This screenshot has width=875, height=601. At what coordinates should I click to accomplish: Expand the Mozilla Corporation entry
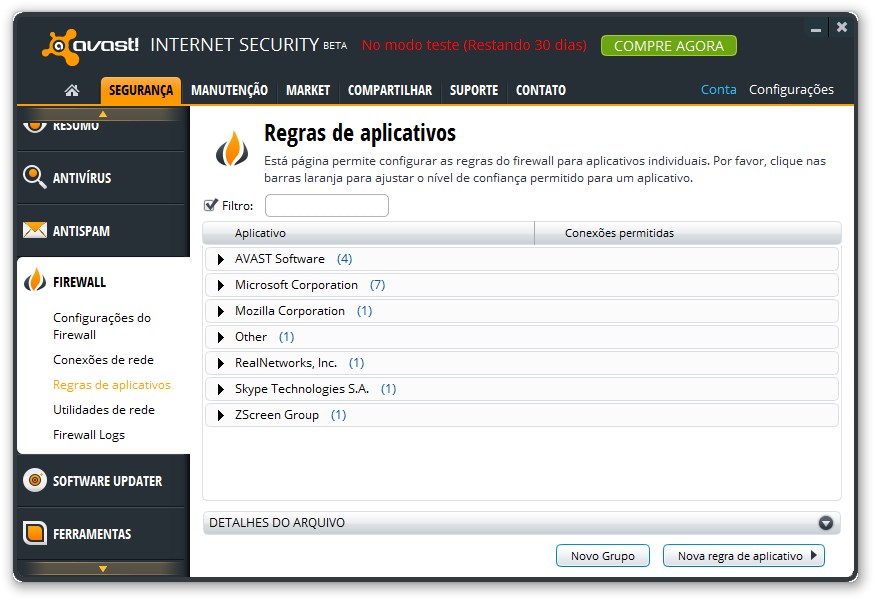pyautogui.click(x=220, y=310)
